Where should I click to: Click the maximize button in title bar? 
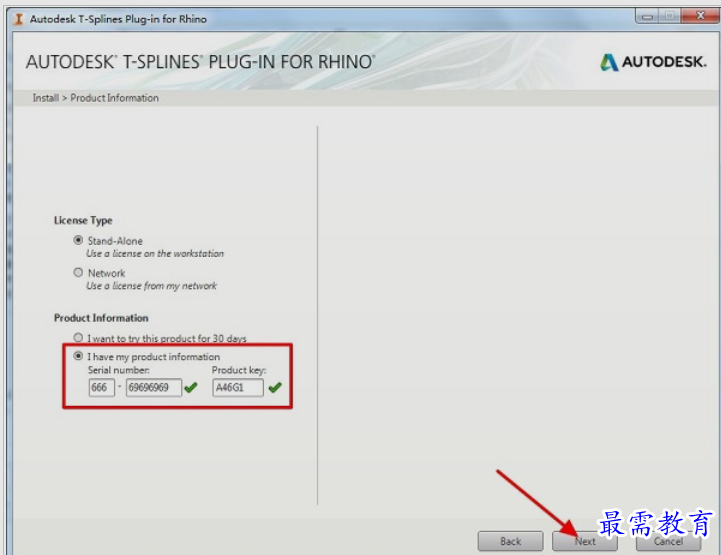670,16
